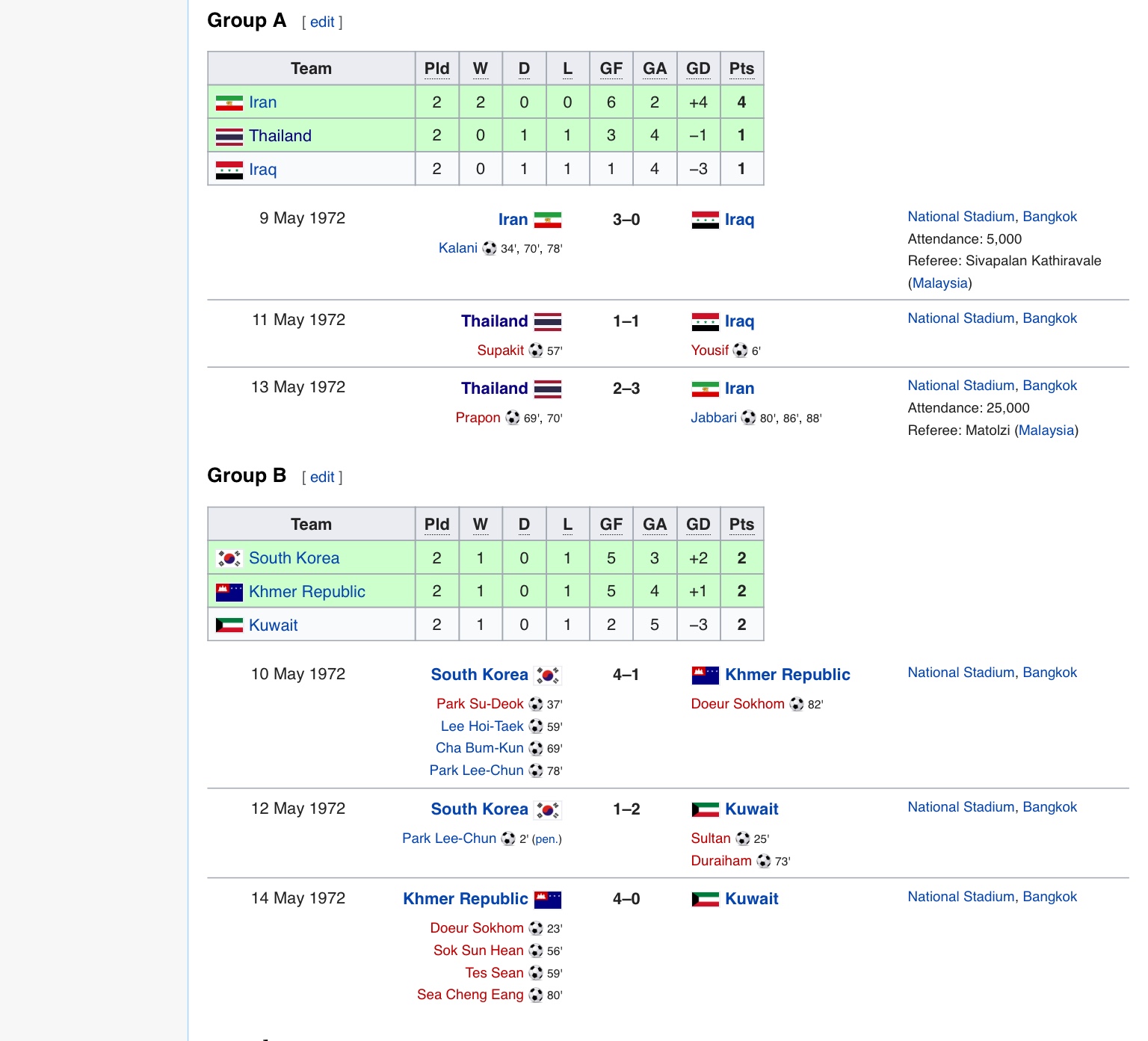Screen dimensions: 1148x1041
Task: Open the red Doeur Sokhom link under Khmer Republic 4–0
Action: pos(477,928)
